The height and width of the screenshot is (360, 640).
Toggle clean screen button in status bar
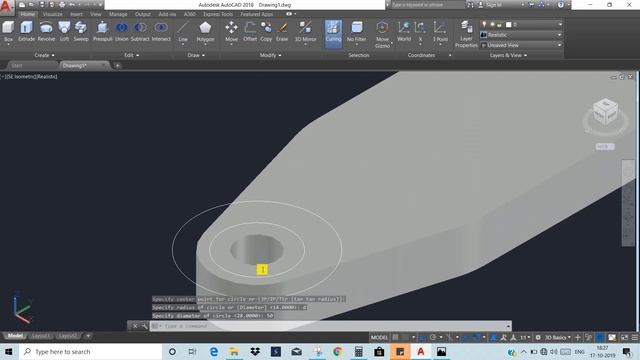coord(624,337)
